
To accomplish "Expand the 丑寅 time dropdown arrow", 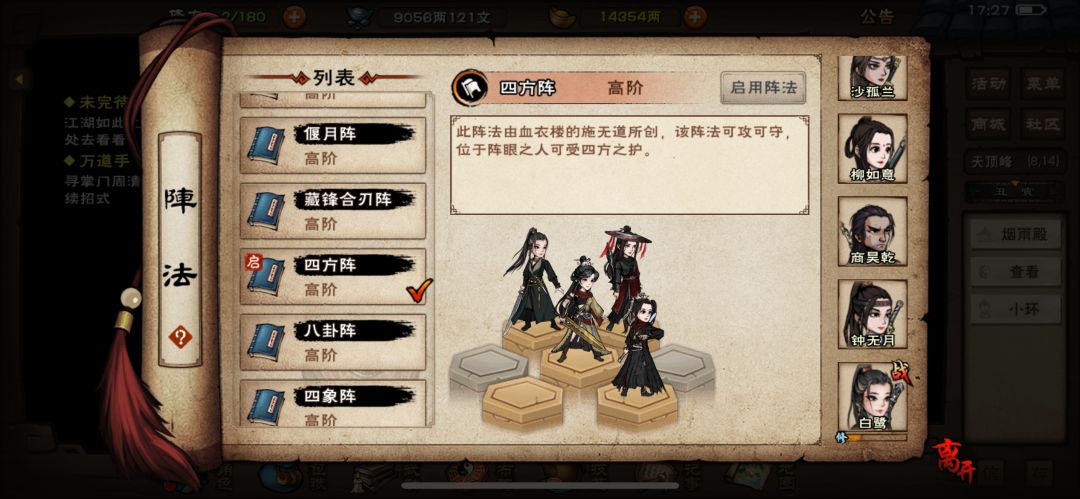I will pos(1013,183).
